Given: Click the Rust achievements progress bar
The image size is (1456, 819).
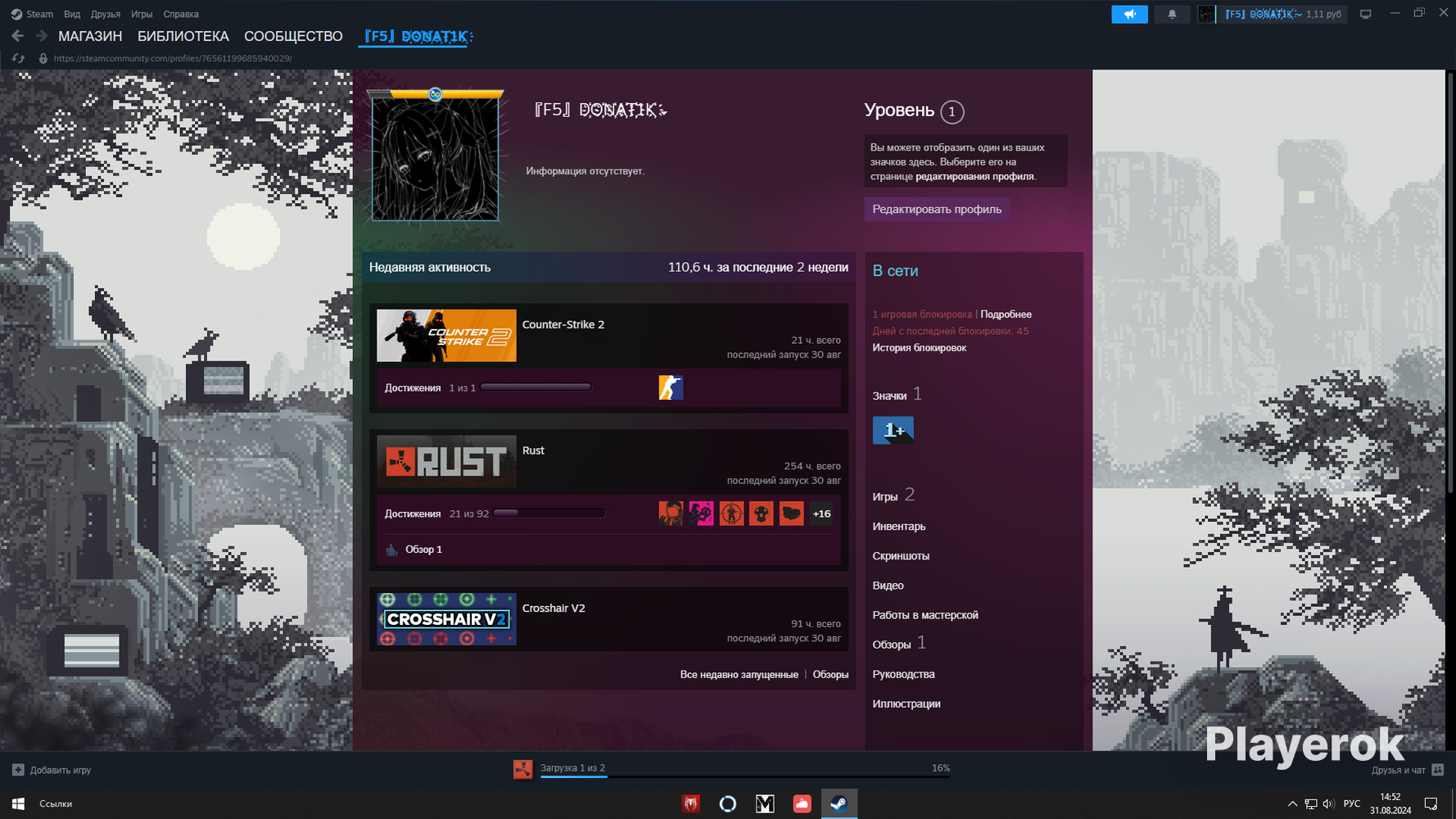Looking at the screenshot, I should pyautogui.click(x=549, y=514).
